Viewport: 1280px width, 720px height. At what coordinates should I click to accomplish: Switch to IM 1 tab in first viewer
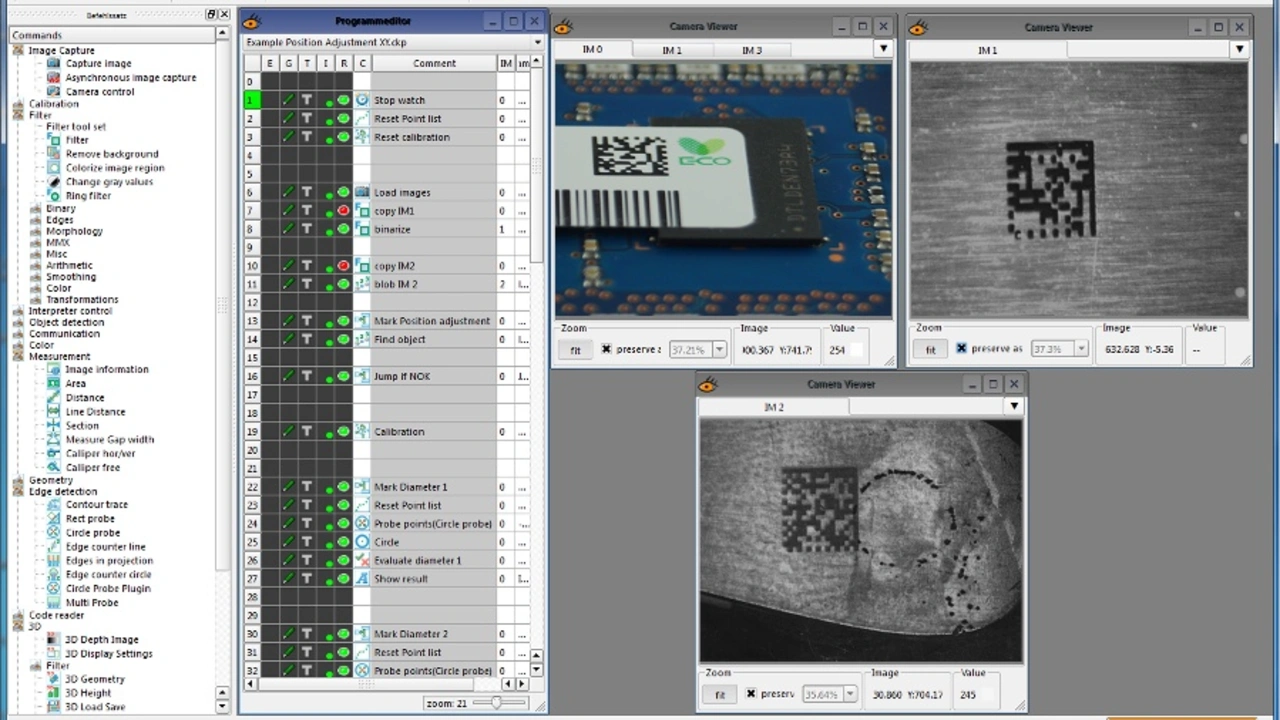[x=671, y=50]
